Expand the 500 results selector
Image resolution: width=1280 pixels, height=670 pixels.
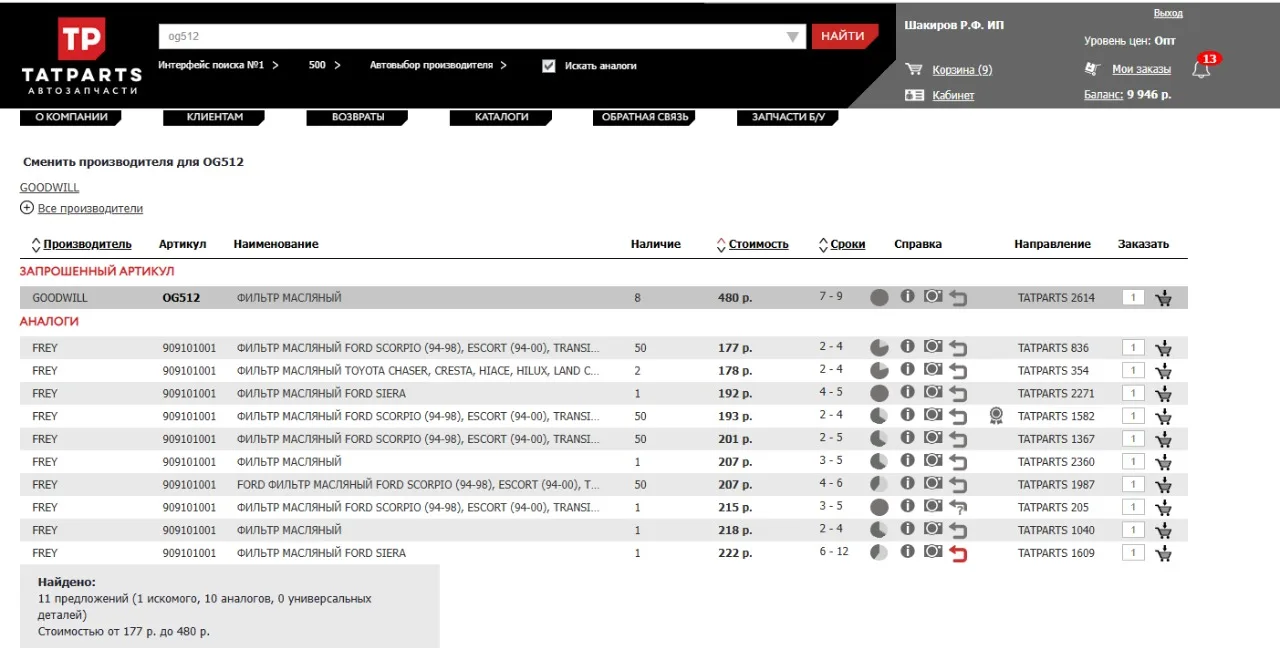[325, 65]
